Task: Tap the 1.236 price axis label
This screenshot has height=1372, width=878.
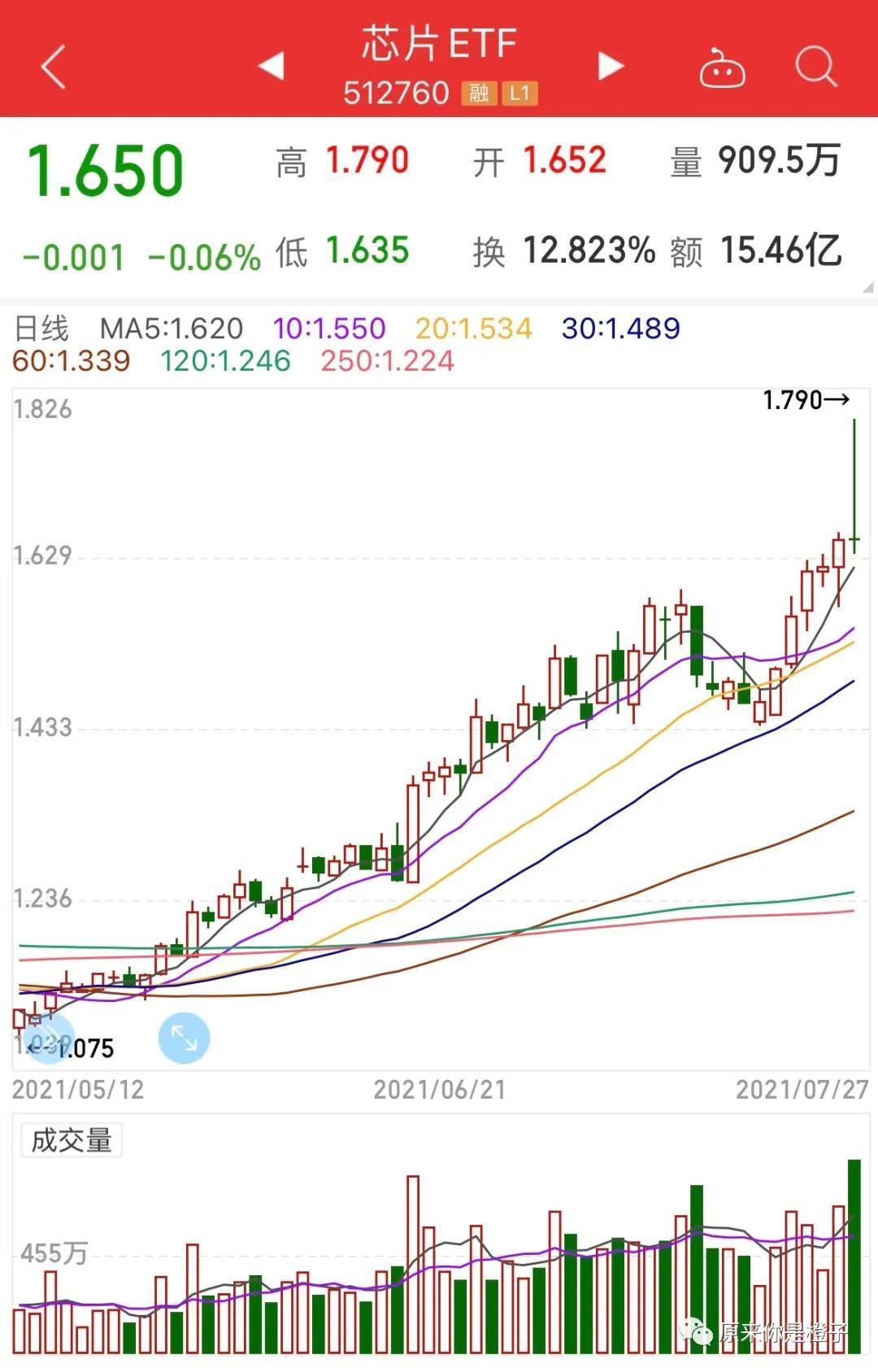Action: tap(43, 899)
